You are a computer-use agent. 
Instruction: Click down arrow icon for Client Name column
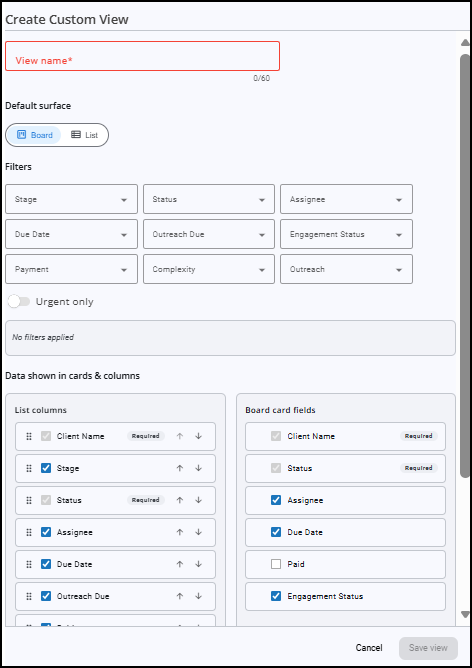coord(199,436)
